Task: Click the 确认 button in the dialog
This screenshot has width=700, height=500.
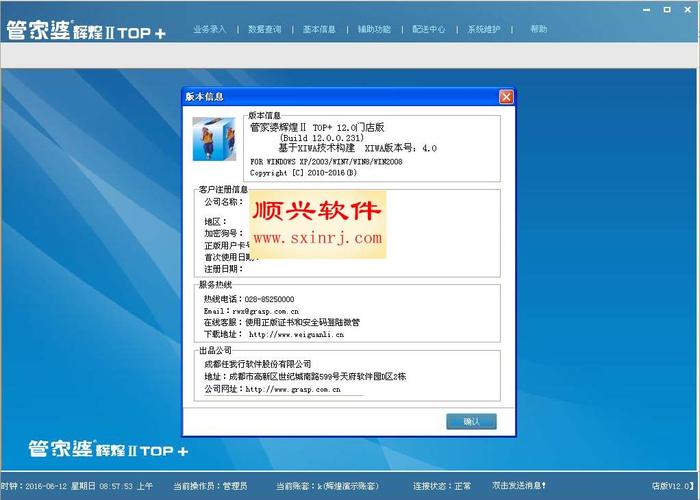Action: pyautogui.click(x=471, y=421)
